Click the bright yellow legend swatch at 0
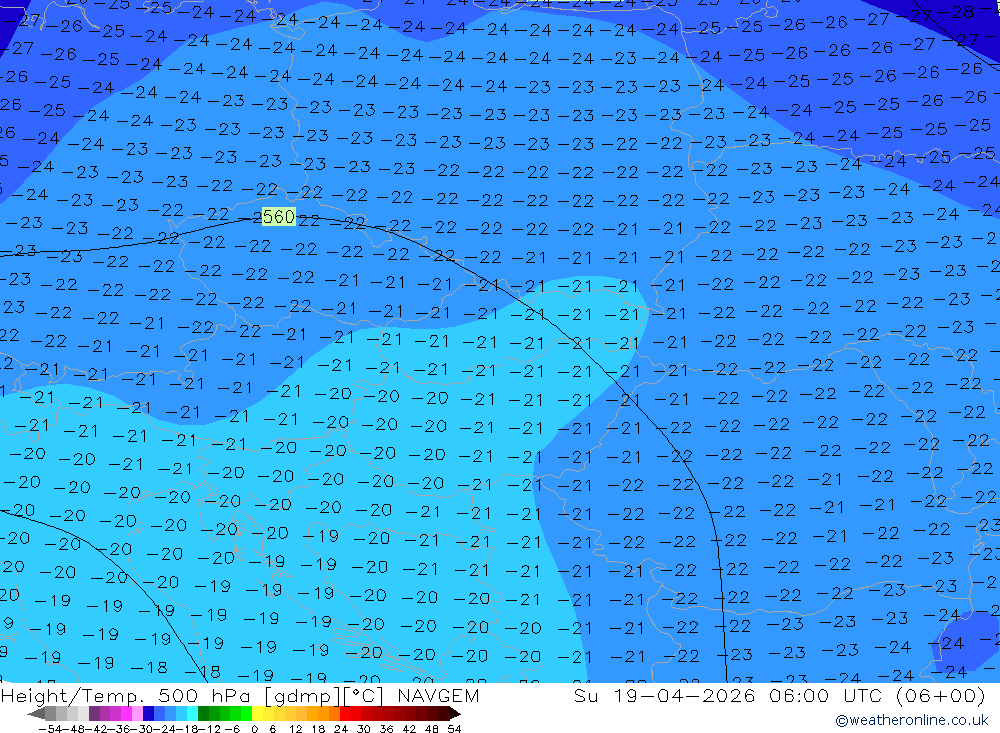 coord(257,714)
